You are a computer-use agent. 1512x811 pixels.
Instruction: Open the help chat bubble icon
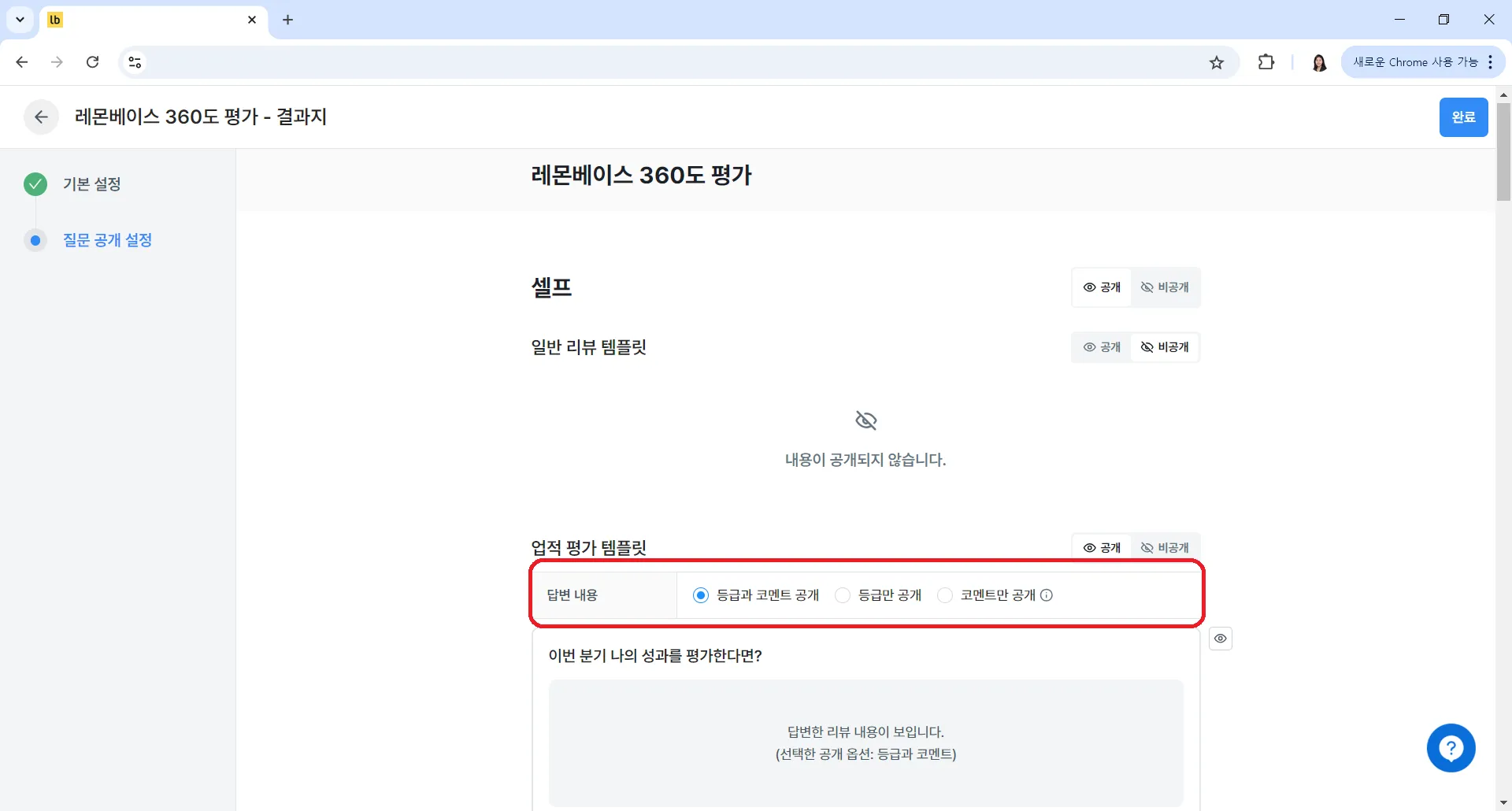coord(1451,748)
